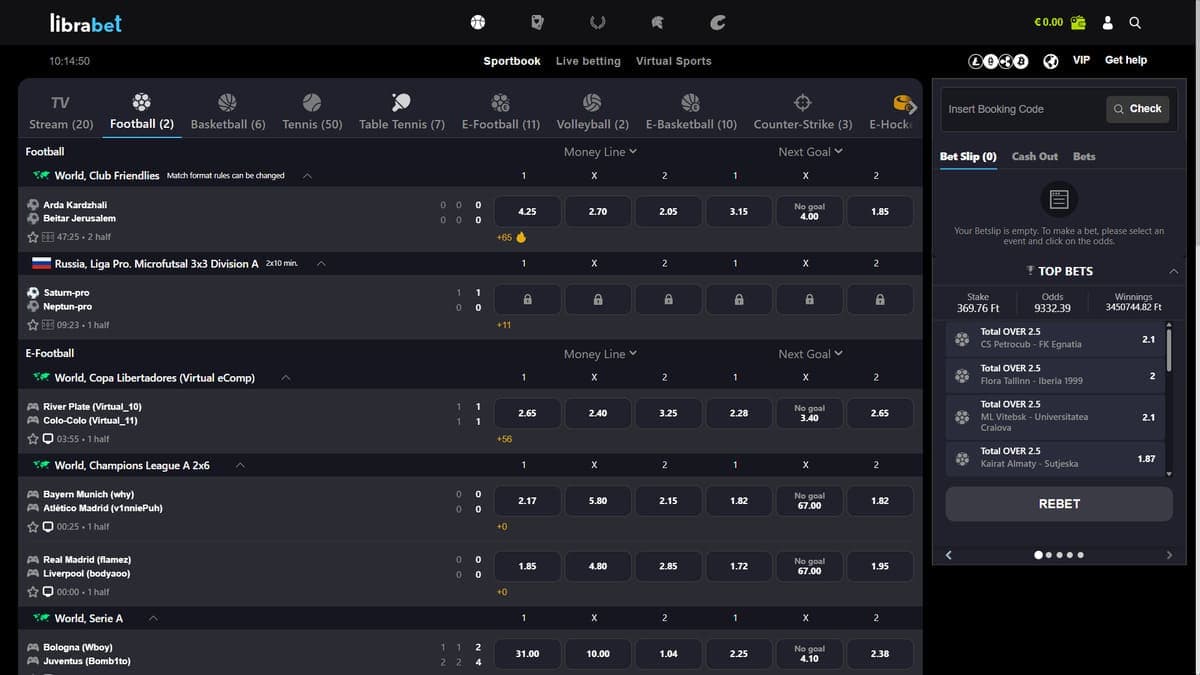
Task: Show +65 more markets for Arda Kardzhali match
Action: coord(504,238)
